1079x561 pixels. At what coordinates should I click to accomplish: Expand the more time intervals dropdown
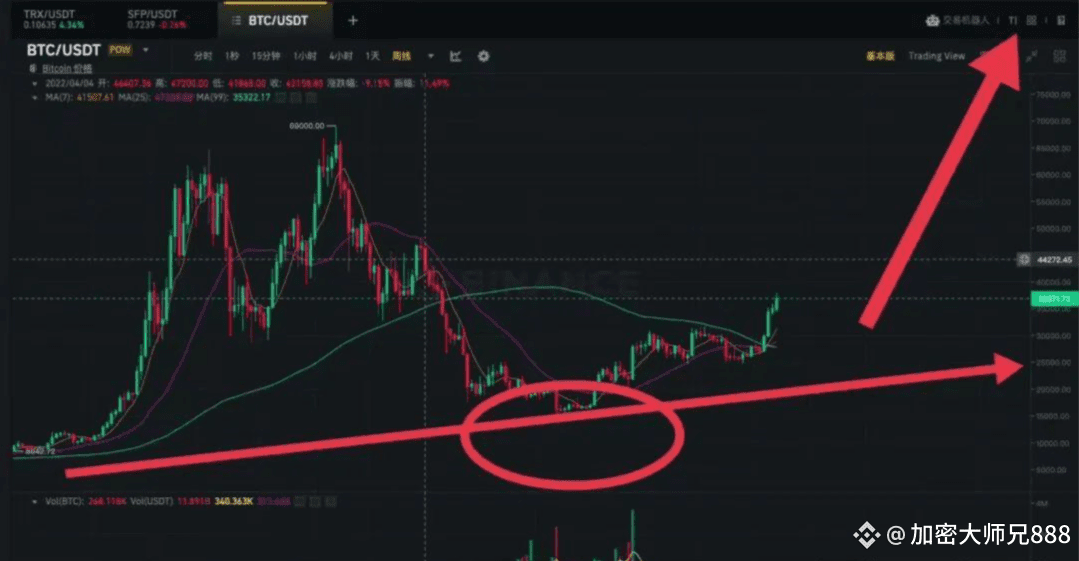(431, 56)
